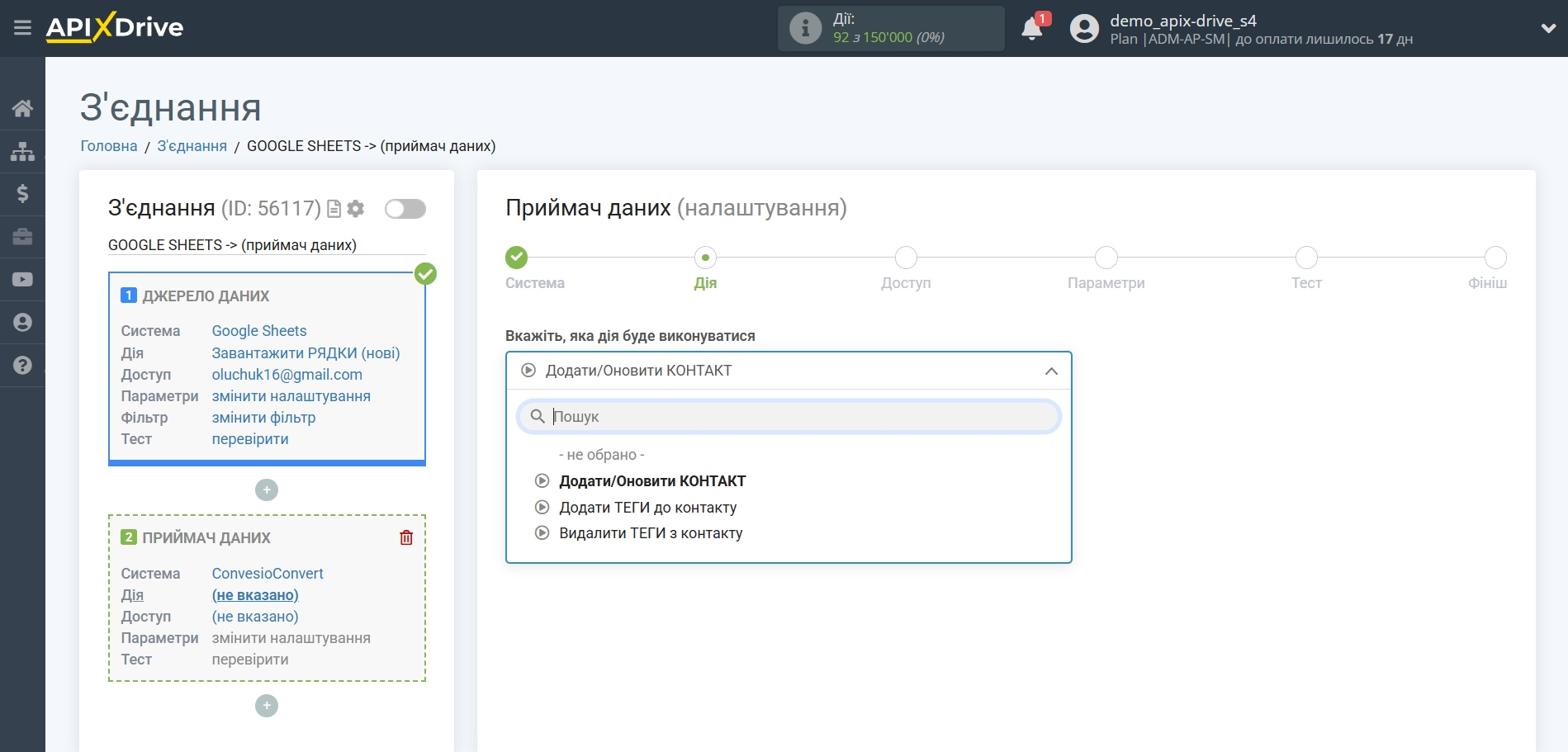Select the 'Додати ТЕГИ до контакту' option
The image size is (1568, 752).
pos(647,508)
